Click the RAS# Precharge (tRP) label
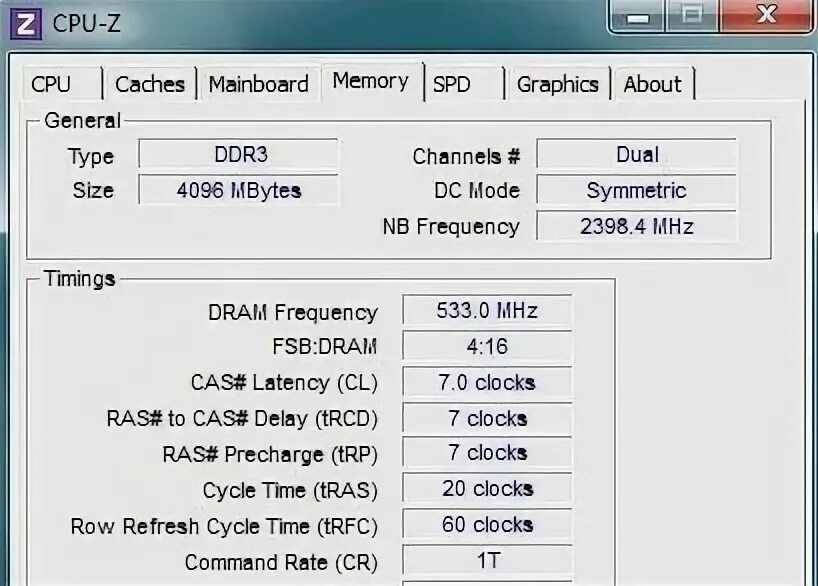This screenshot has height=586, width=818. 270,455
